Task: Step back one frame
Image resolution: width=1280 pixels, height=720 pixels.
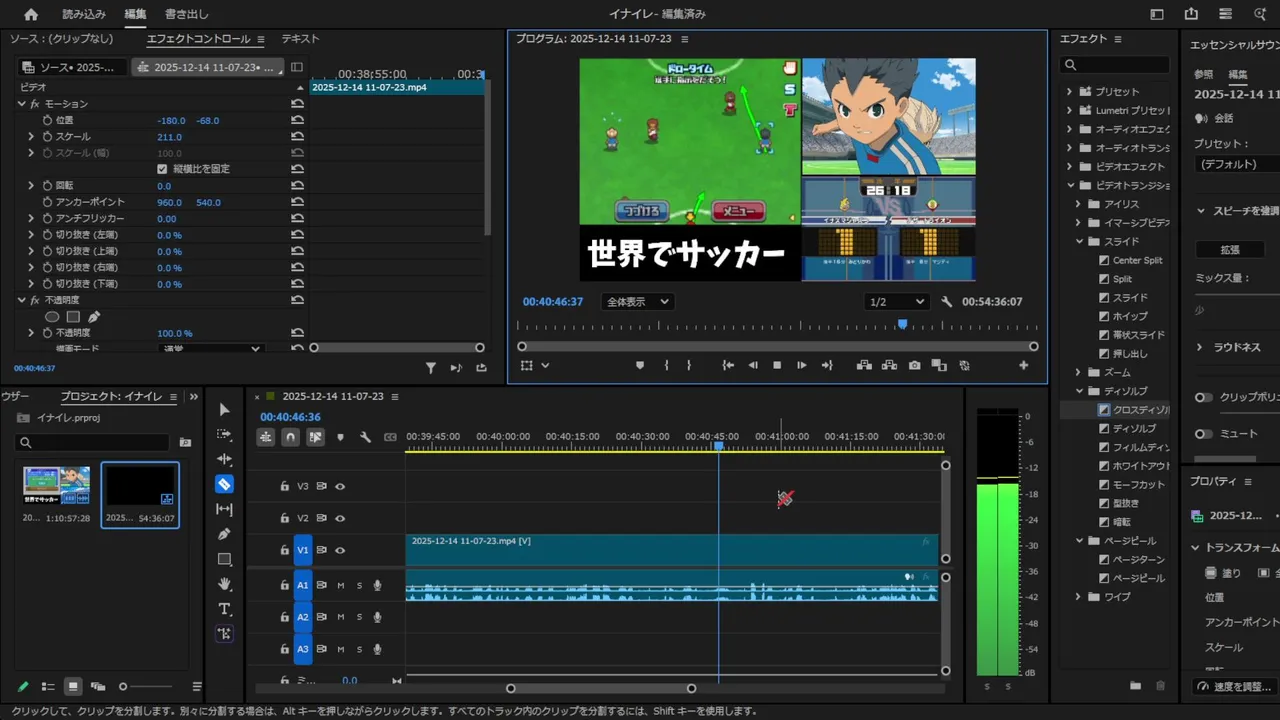Action: click(753, 366)
